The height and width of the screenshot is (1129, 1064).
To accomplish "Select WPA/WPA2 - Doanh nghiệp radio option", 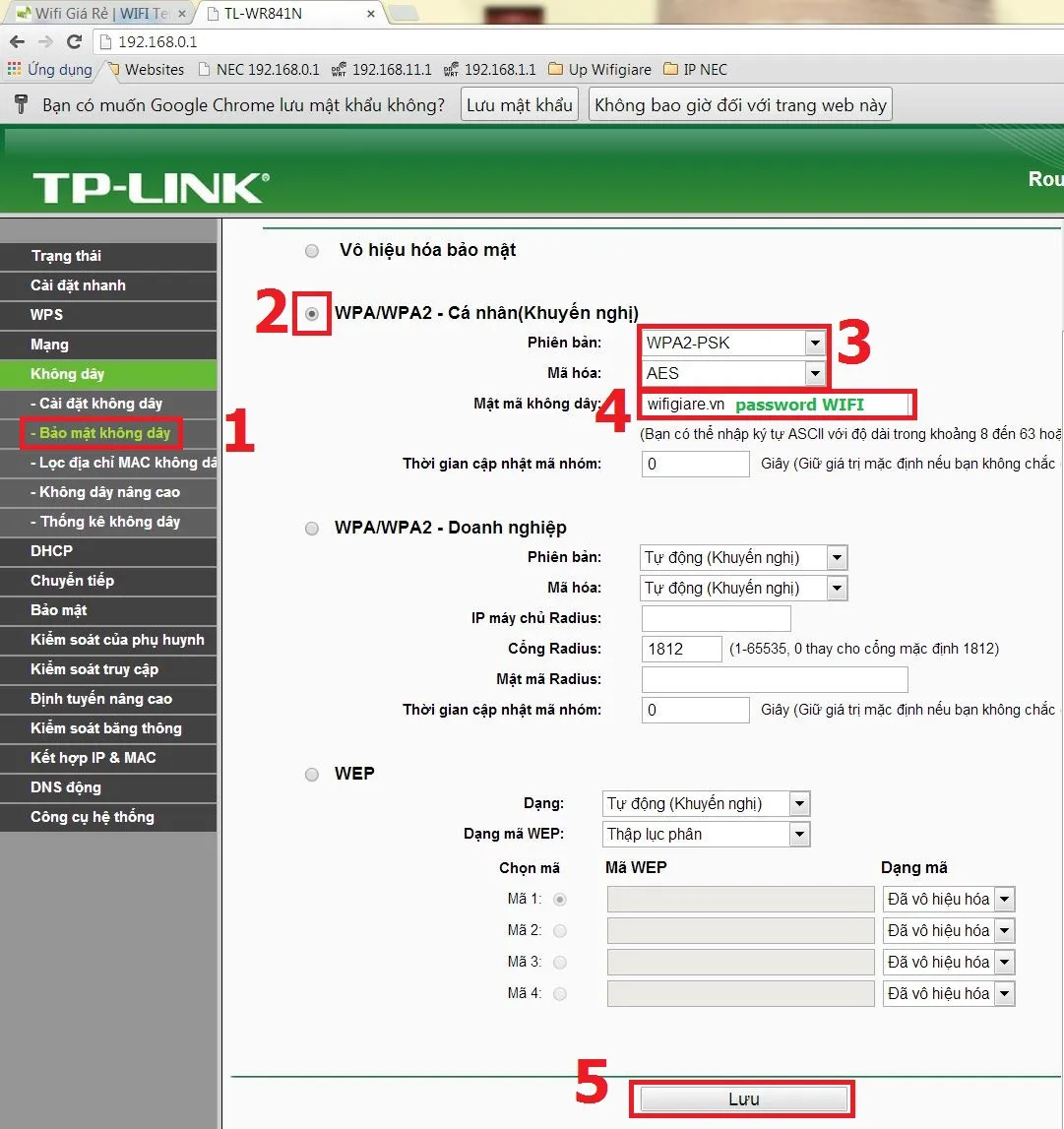I will tap(312, 529).
